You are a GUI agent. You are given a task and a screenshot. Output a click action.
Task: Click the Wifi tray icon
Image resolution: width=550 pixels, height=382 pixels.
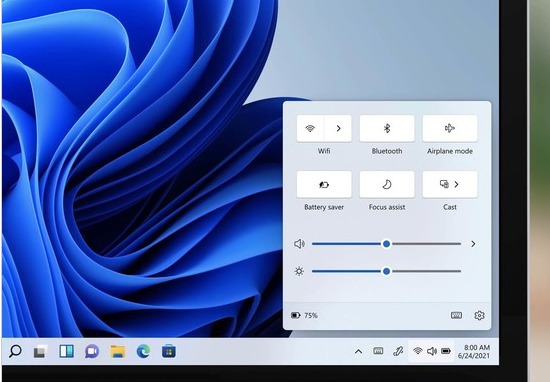[x=417, y=350]
